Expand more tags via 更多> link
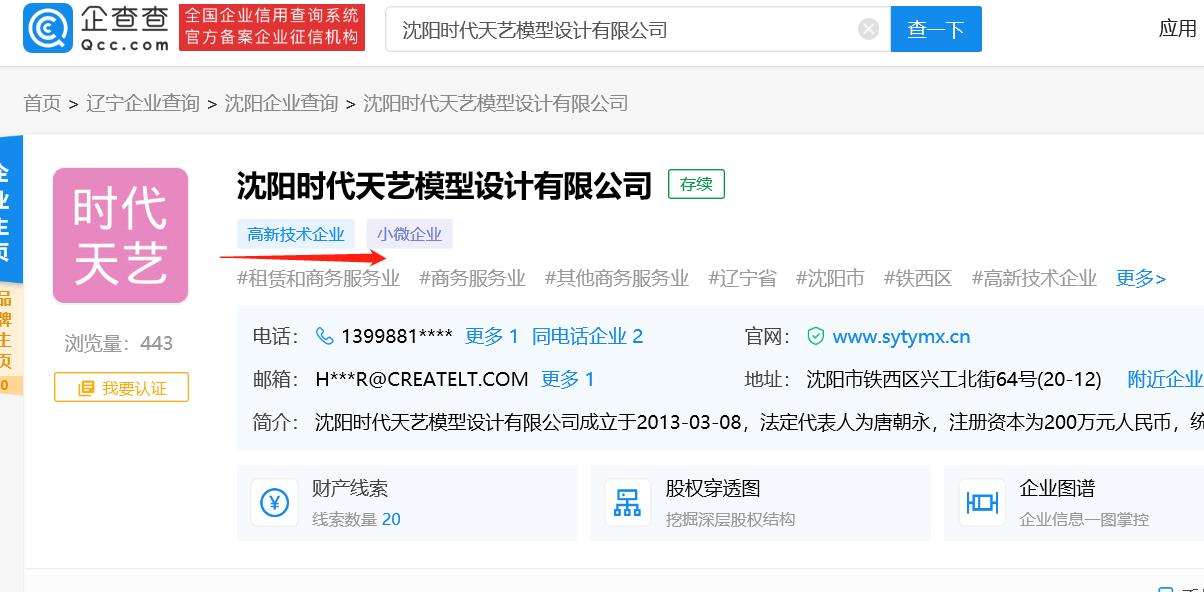1204x592 pixels. (1140, 278)
